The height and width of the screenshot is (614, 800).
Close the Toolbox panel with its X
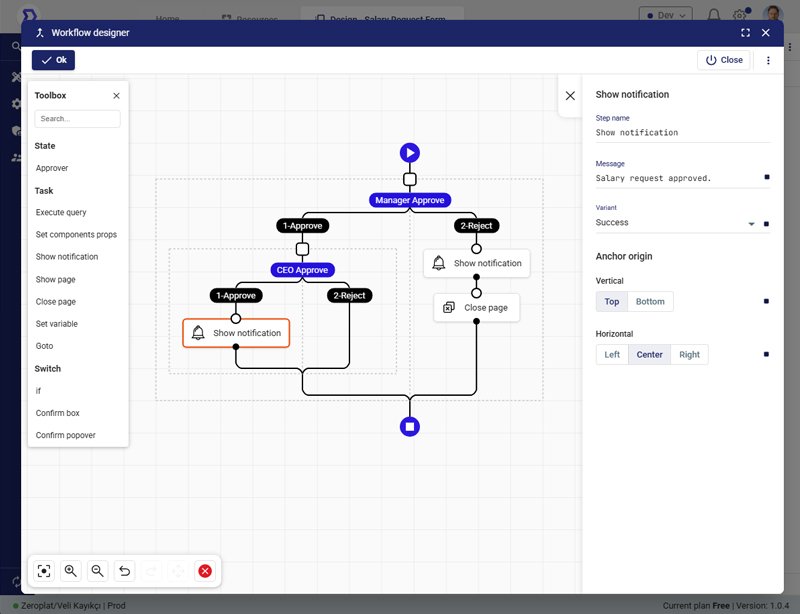116,96
